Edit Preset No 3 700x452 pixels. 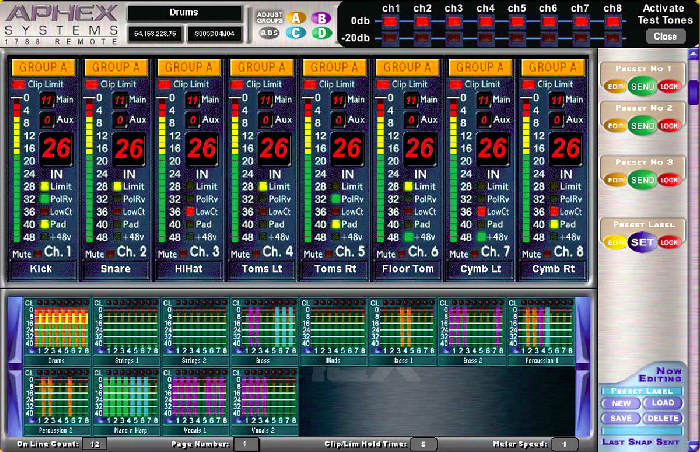click(x=613, y=181)
